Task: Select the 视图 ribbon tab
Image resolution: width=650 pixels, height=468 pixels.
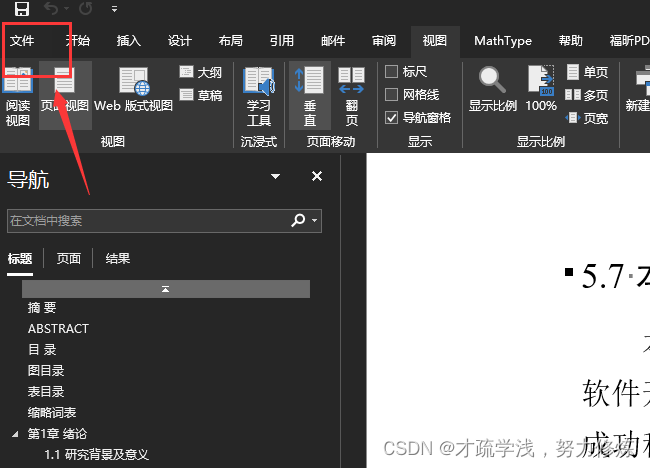Action: 435,41
